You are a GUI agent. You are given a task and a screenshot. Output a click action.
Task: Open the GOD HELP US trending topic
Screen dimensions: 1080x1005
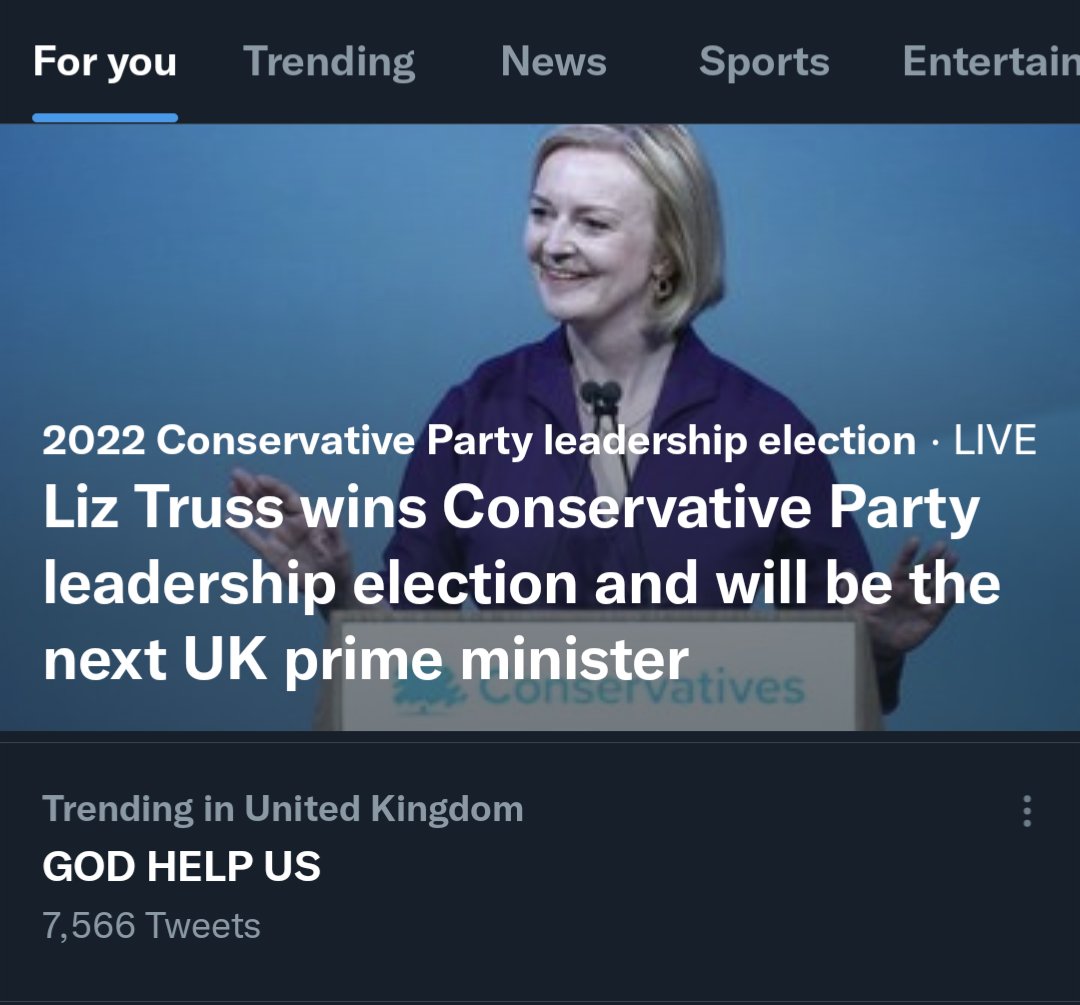(182, 866)
